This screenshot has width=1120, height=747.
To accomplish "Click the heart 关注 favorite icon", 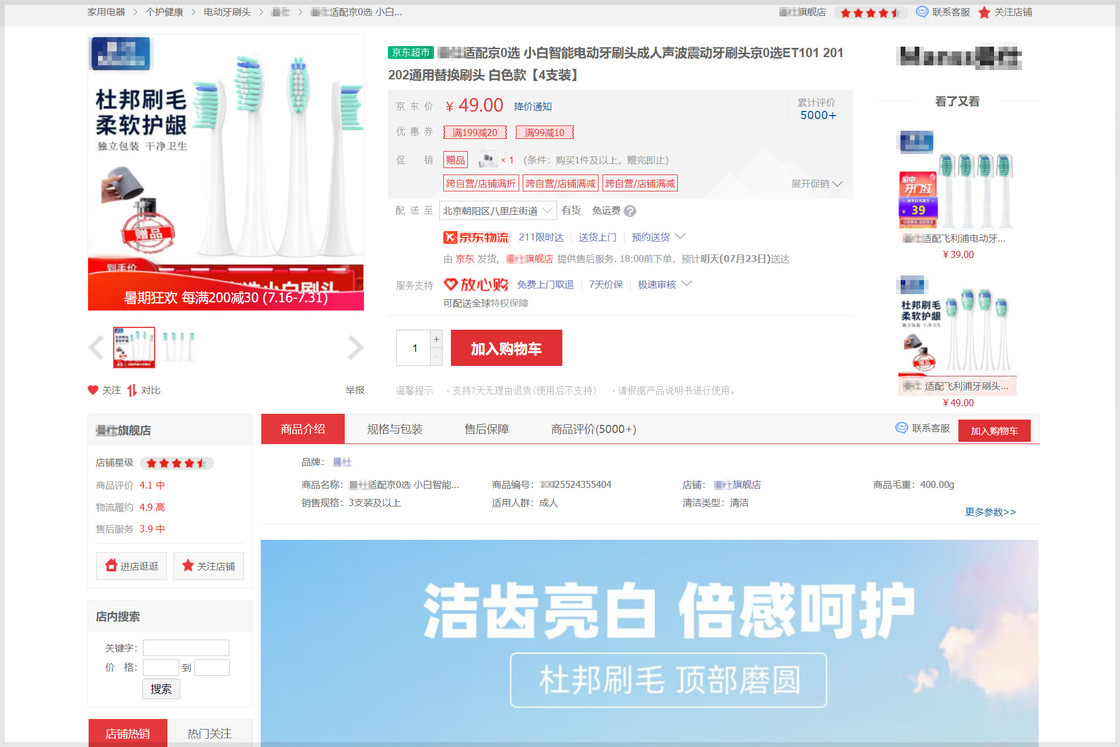I will [93, 390].
